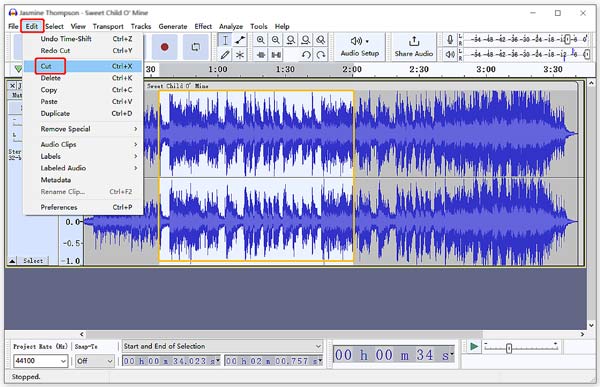Expand the Remove Special submenu
Screen dimensions: 600x387
tap(83, 129)
